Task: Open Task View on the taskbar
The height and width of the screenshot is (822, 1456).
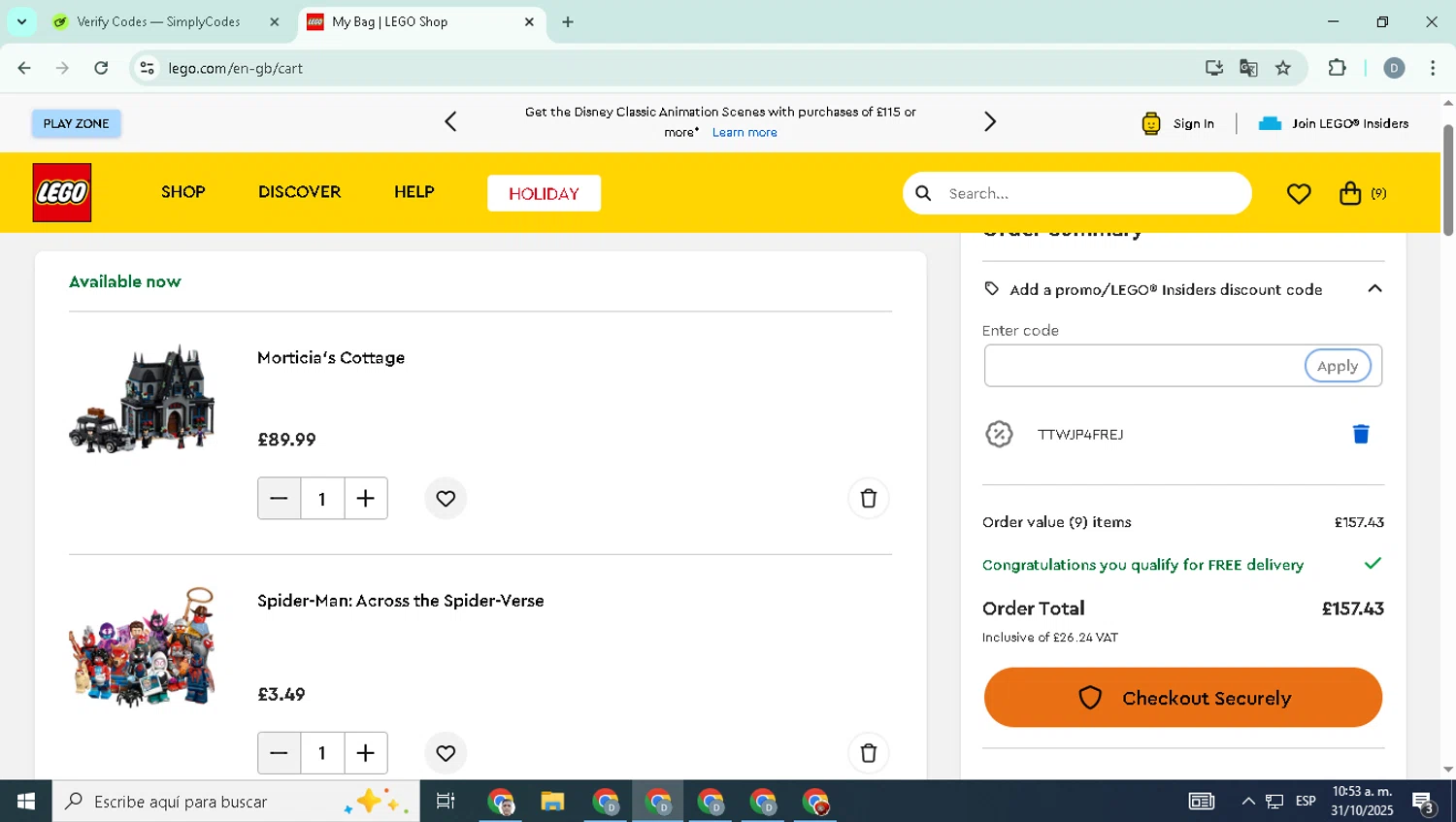Action: (x=446, y=802)
